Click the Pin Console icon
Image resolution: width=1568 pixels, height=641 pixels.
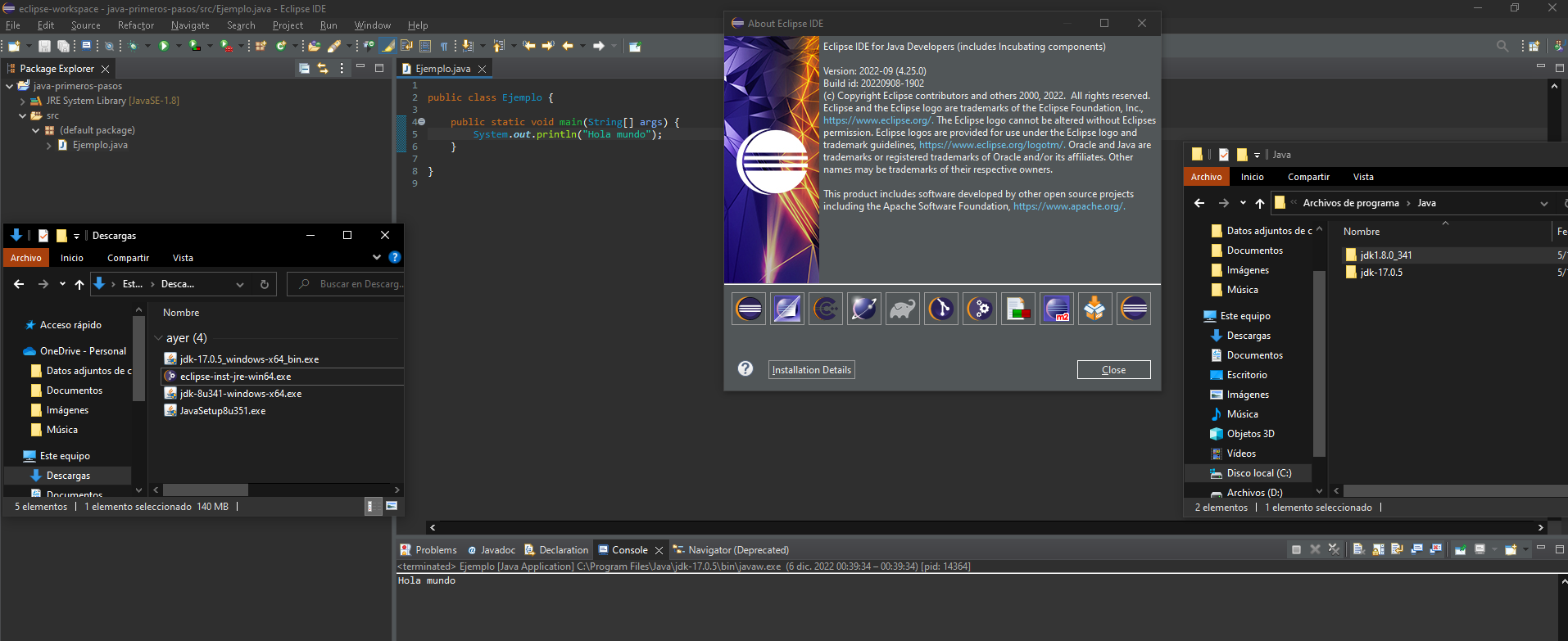tap(1461, 549)
